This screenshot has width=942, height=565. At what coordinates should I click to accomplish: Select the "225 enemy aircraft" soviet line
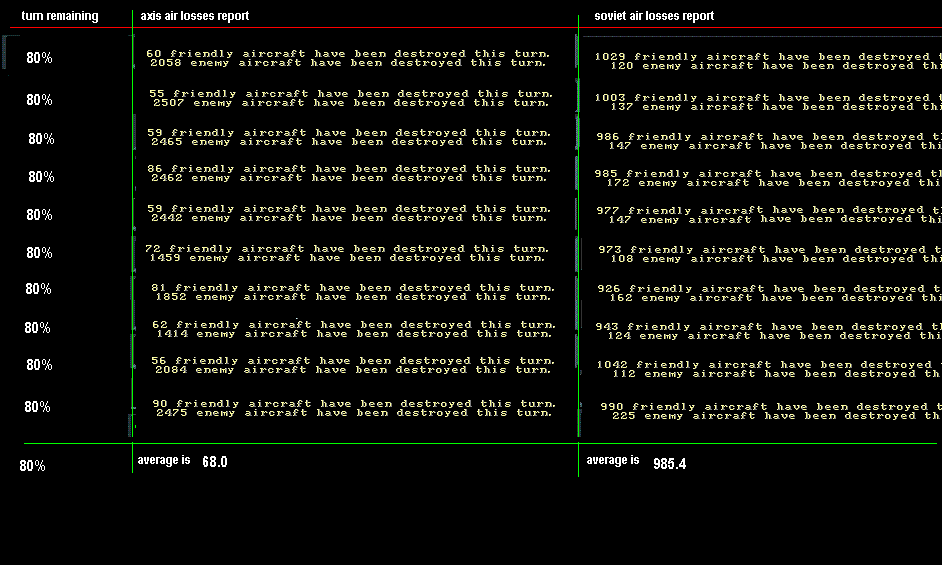[777, 416]
